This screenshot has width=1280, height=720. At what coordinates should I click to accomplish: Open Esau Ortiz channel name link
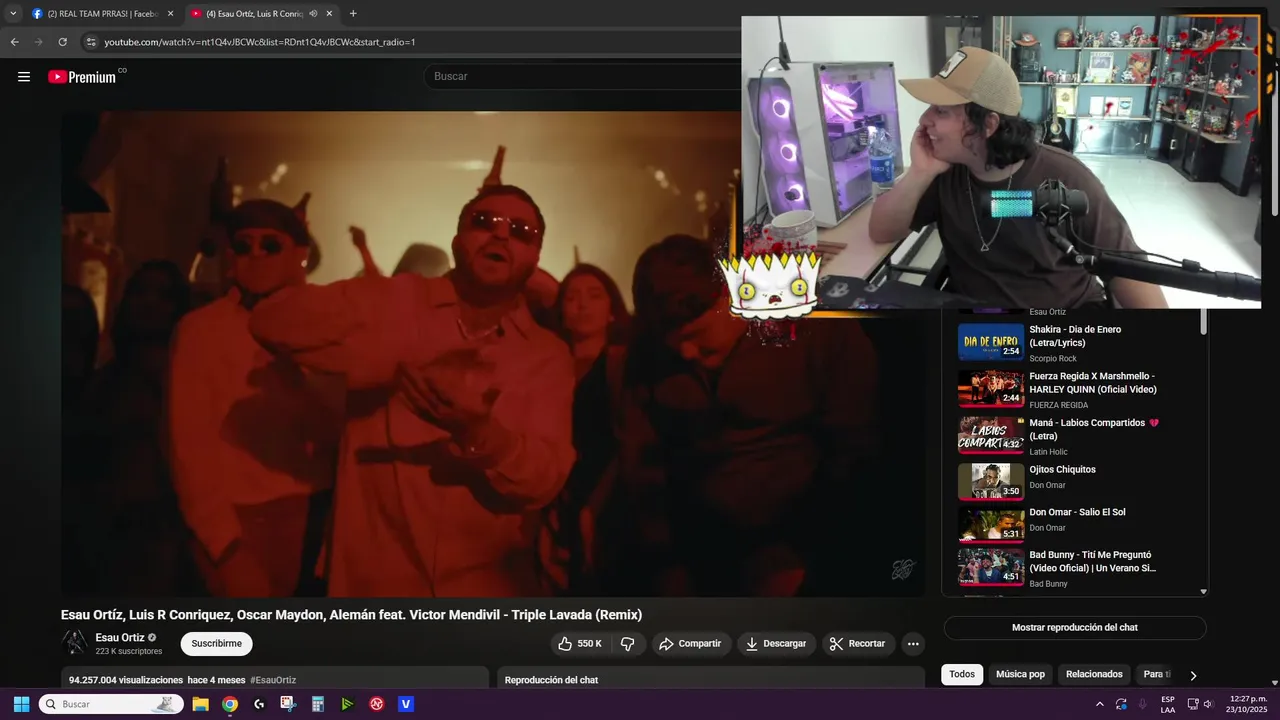(119, 638)
